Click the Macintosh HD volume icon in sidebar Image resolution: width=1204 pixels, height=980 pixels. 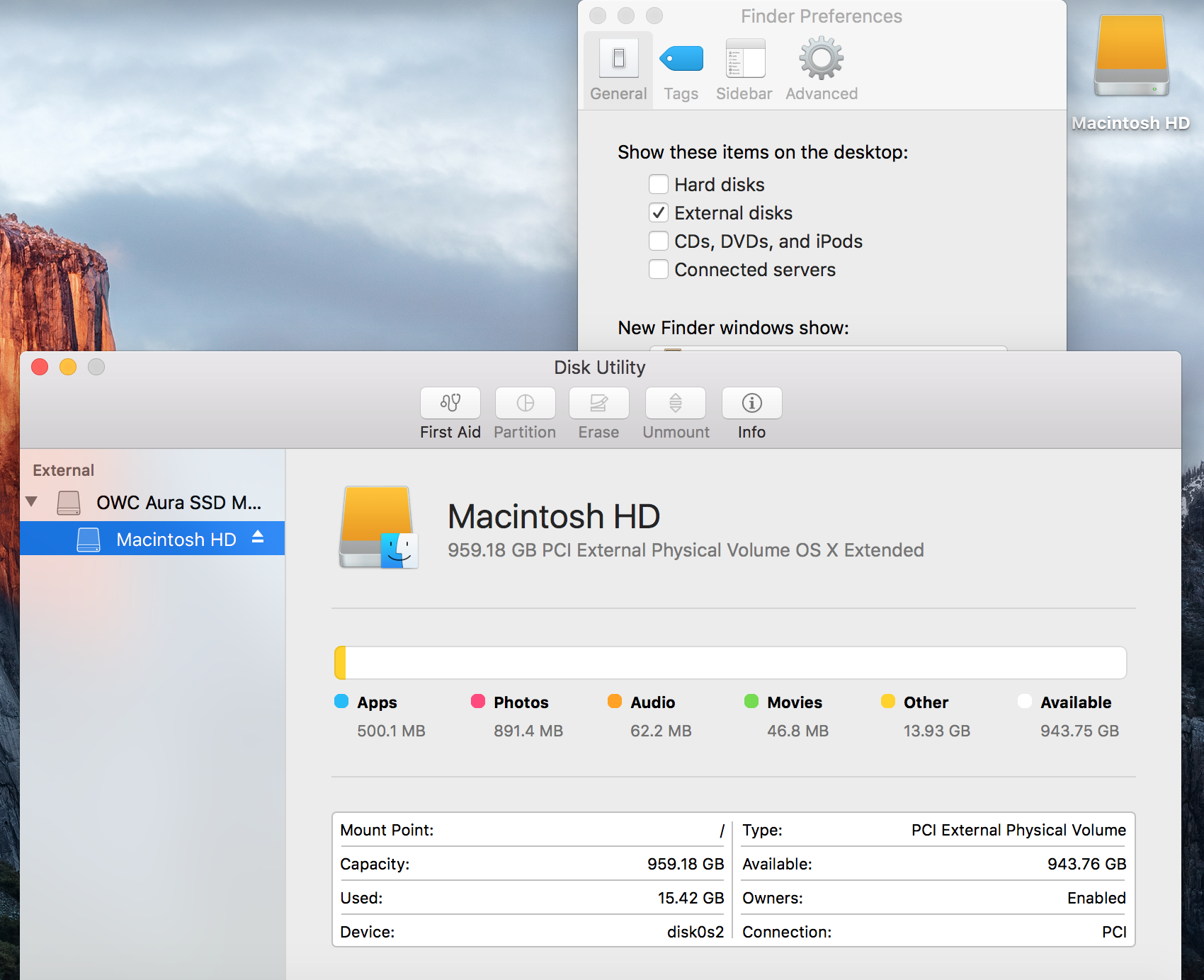coord(89,540)
